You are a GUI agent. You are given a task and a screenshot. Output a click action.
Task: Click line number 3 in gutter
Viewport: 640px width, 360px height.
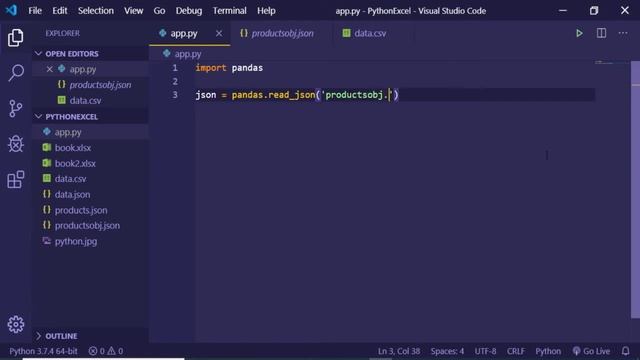[x=175, y=95]
